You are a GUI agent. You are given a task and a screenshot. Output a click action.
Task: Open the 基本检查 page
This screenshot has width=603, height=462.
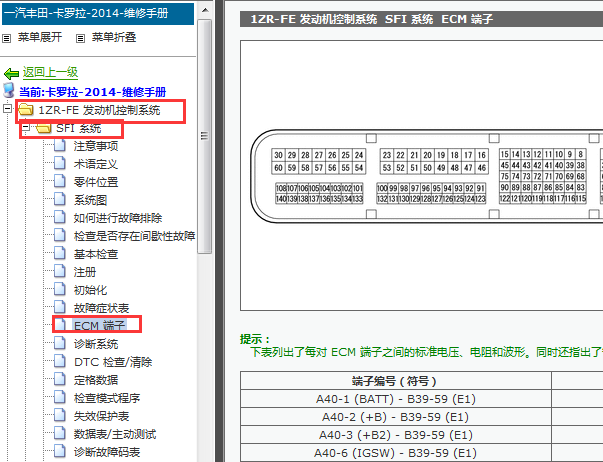[x=96, y=254]
